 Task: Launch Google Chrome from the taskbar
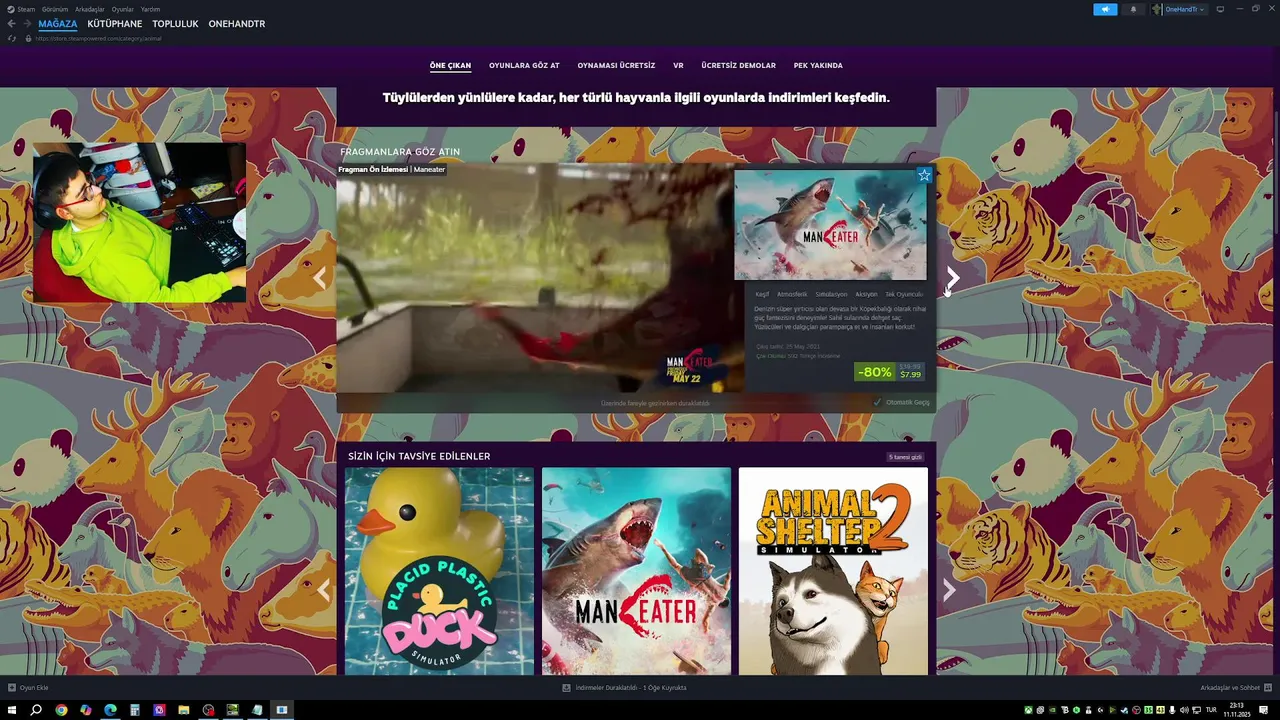coord(61,710)
